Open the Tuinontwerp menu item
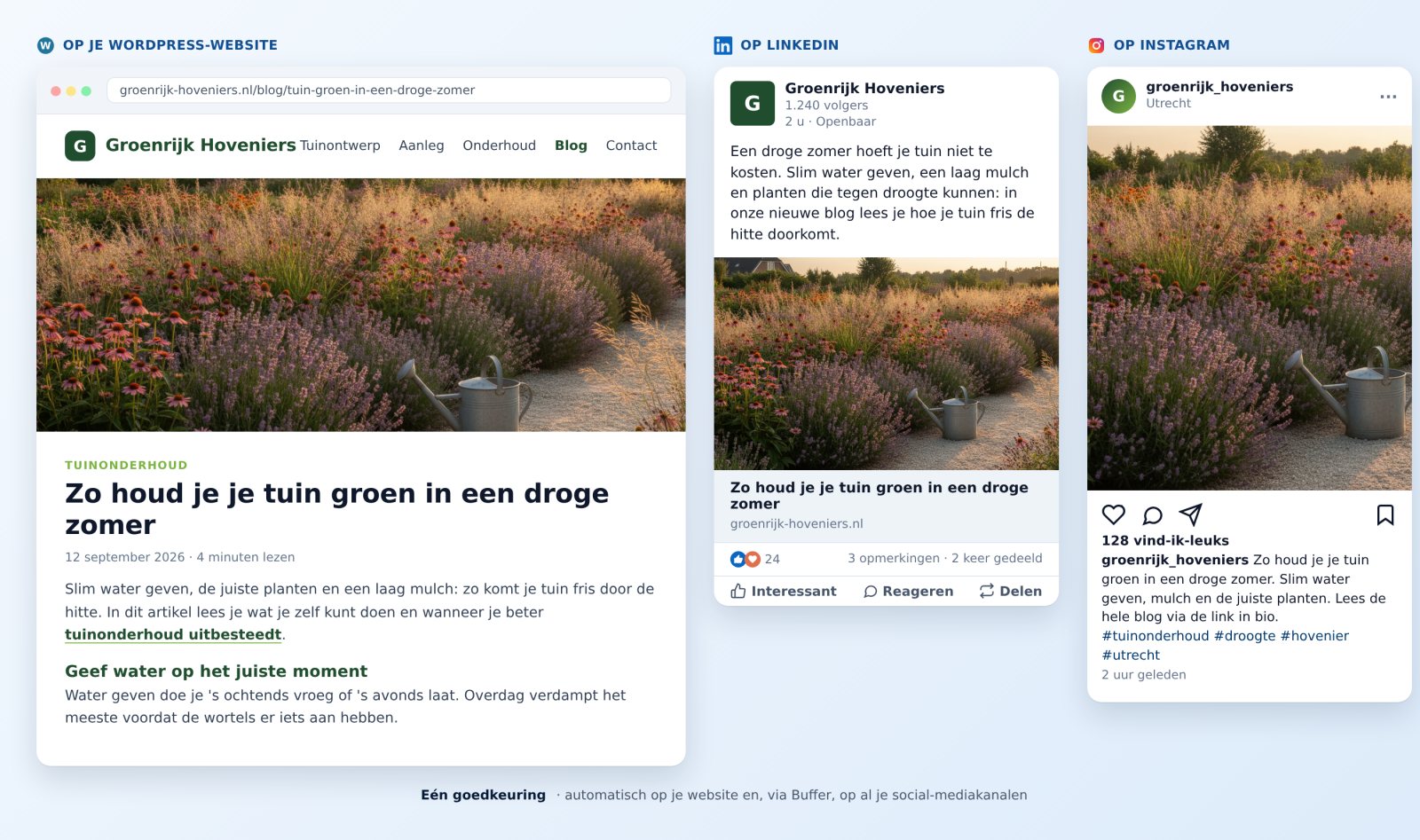This screenshot has width=1420, height=840. point(340,145)
